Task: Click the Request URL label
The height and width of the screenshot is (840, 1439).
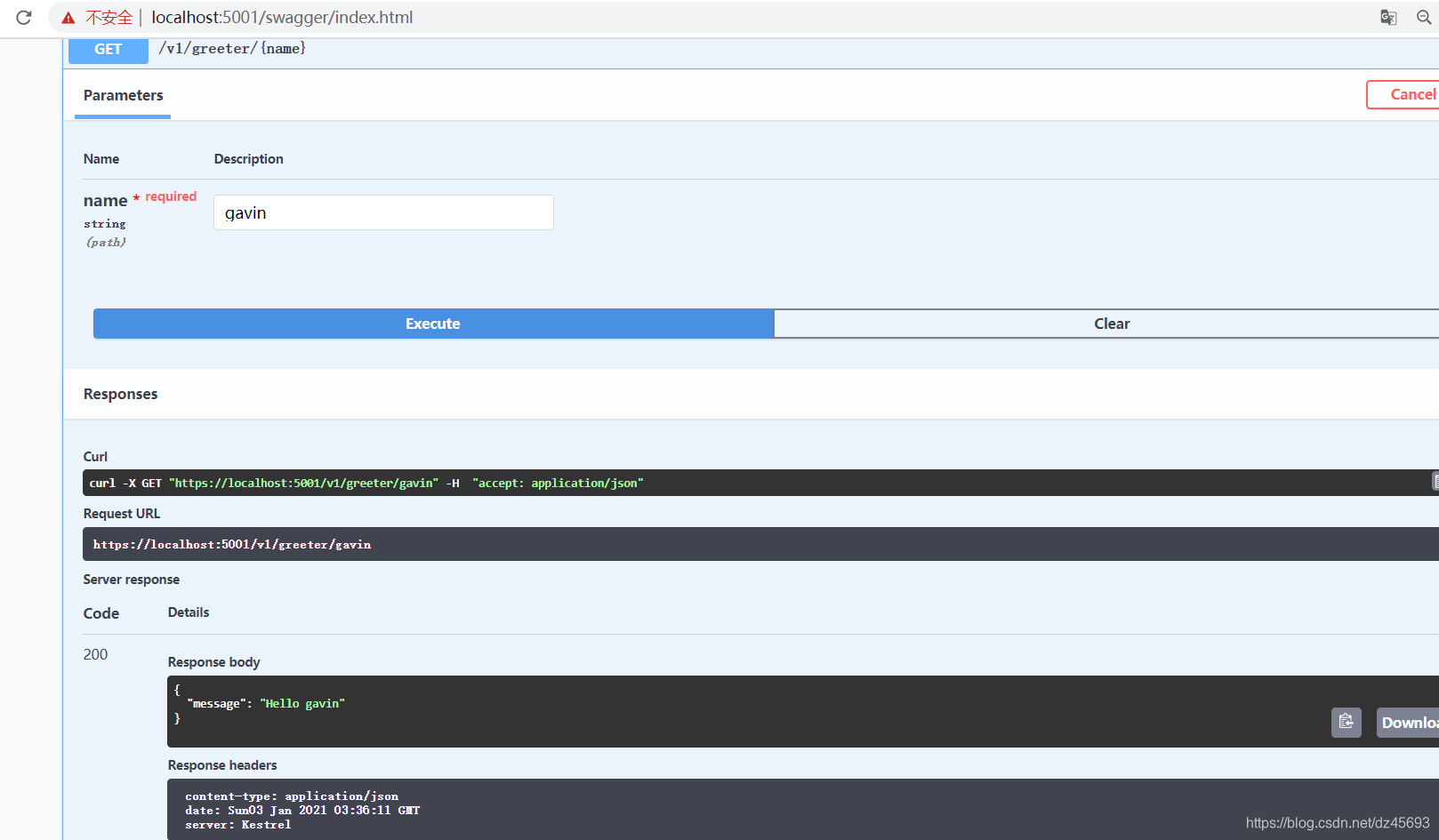Action: (122, 514)
